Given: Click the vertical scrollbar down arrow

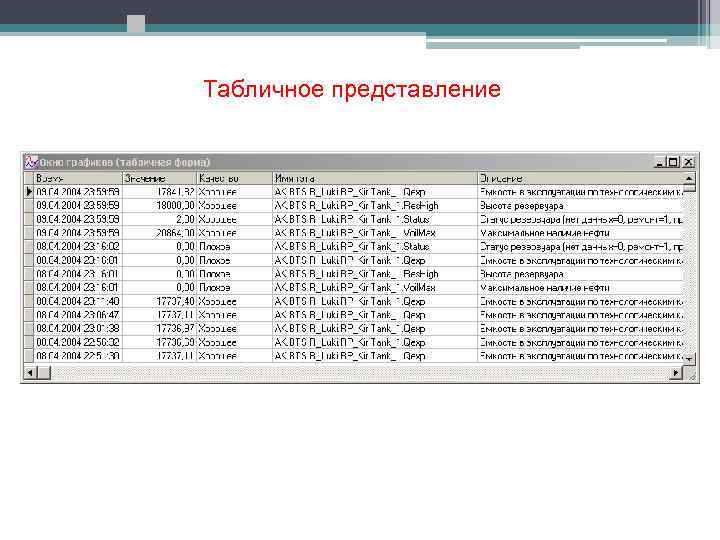Looking at the screenshot, I should pyautogui.click(x=689, y=359).
